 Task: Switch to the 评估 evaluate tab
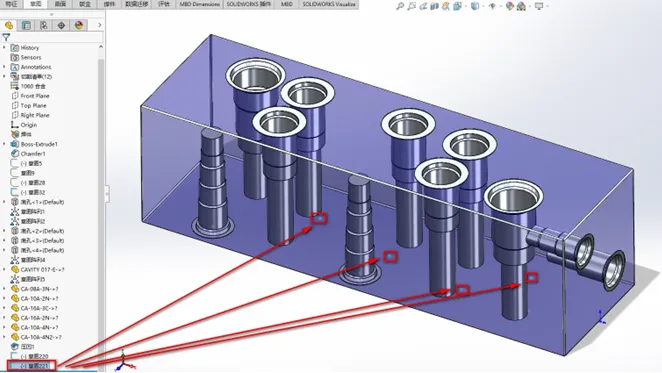pos(163,4)
